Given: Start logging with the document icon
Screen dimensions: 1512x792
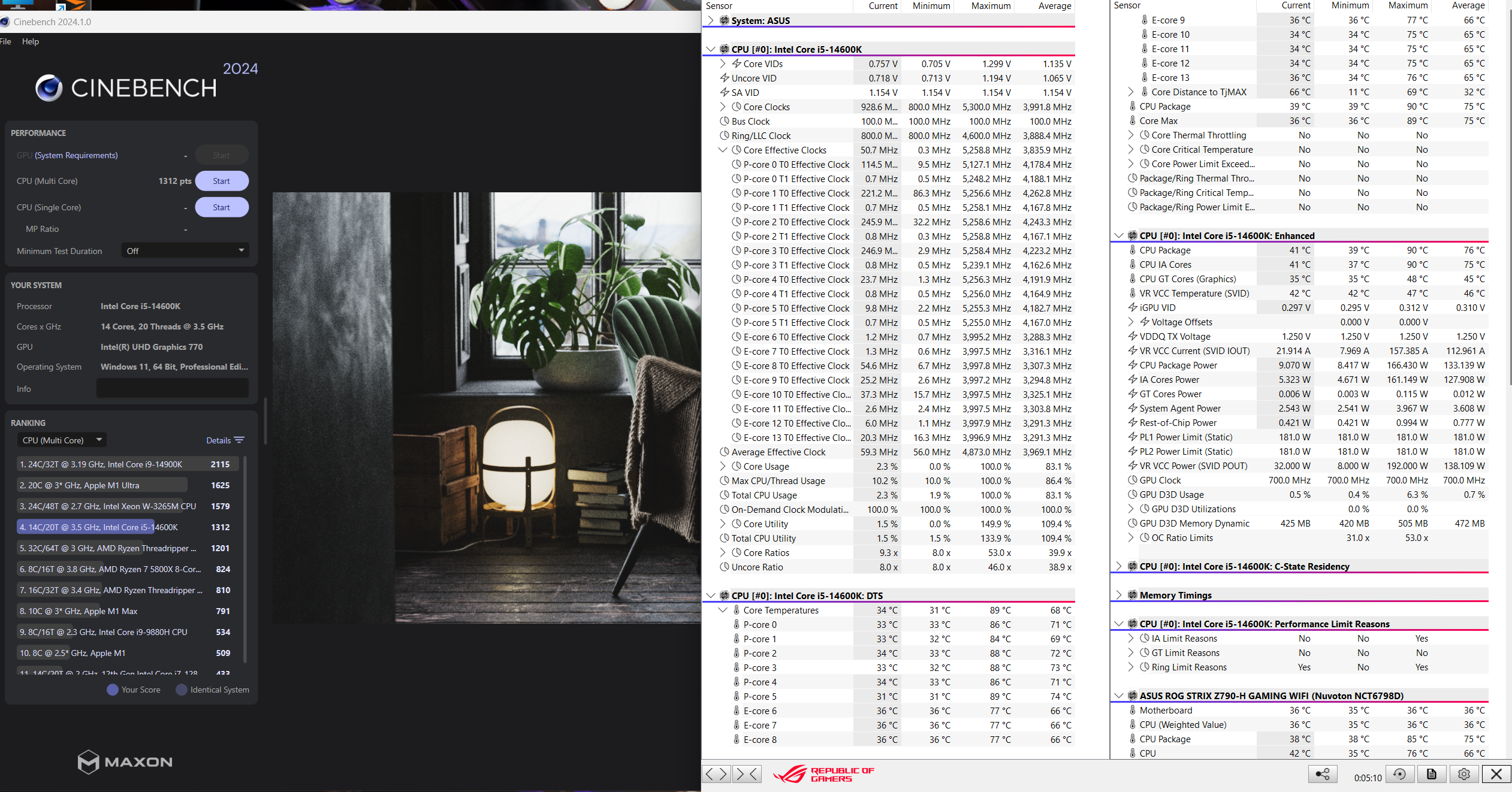Looking at the screenshot, I should pyautogui.click(x=1432, y=774).
